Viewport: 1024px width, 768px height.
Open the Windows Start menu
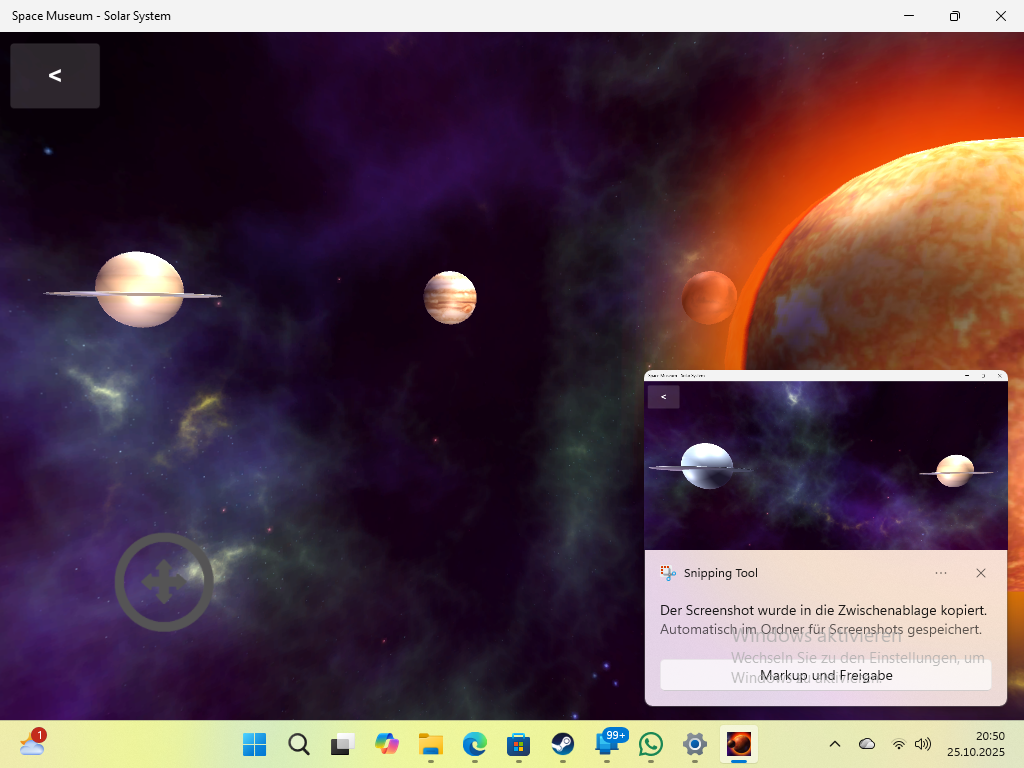click(x=255, y=744)
